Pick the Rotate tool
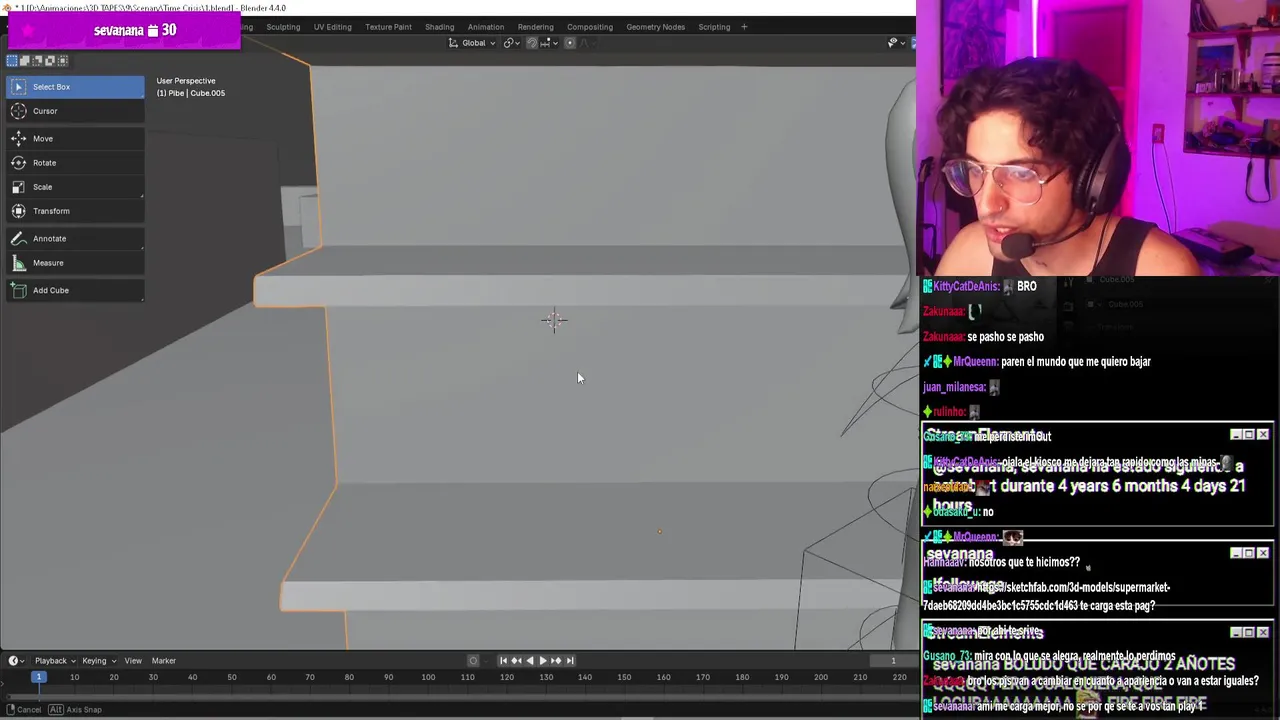Screen dimensions: 1280x720 tap(74, 163)
